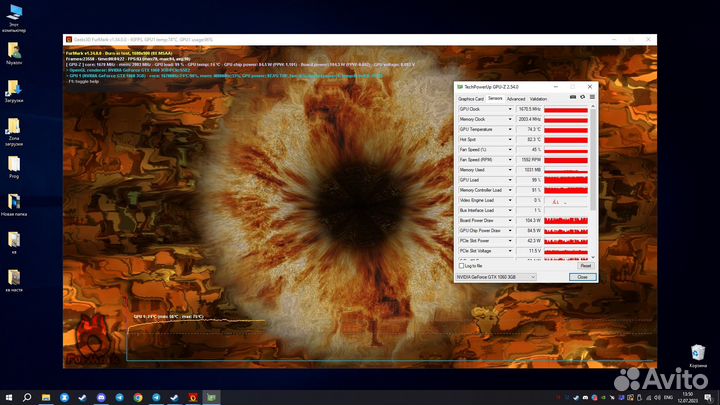Screen dimensions: 720x405
Task: Expand the Board Power Draw sensor dropdown
Action: [x=510, y=220]
